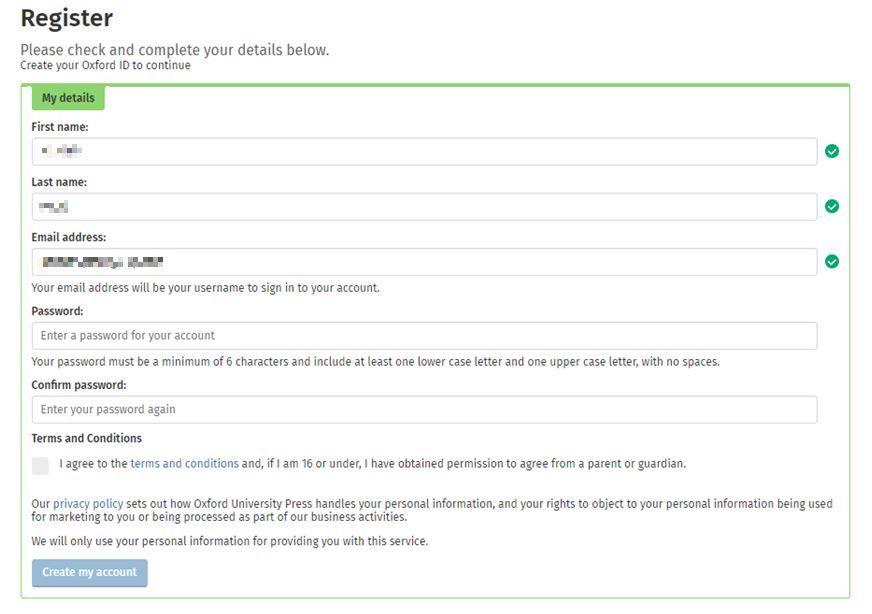Click the Email address label
Screen dimensions: 872x614
click(x=68, y=237)
